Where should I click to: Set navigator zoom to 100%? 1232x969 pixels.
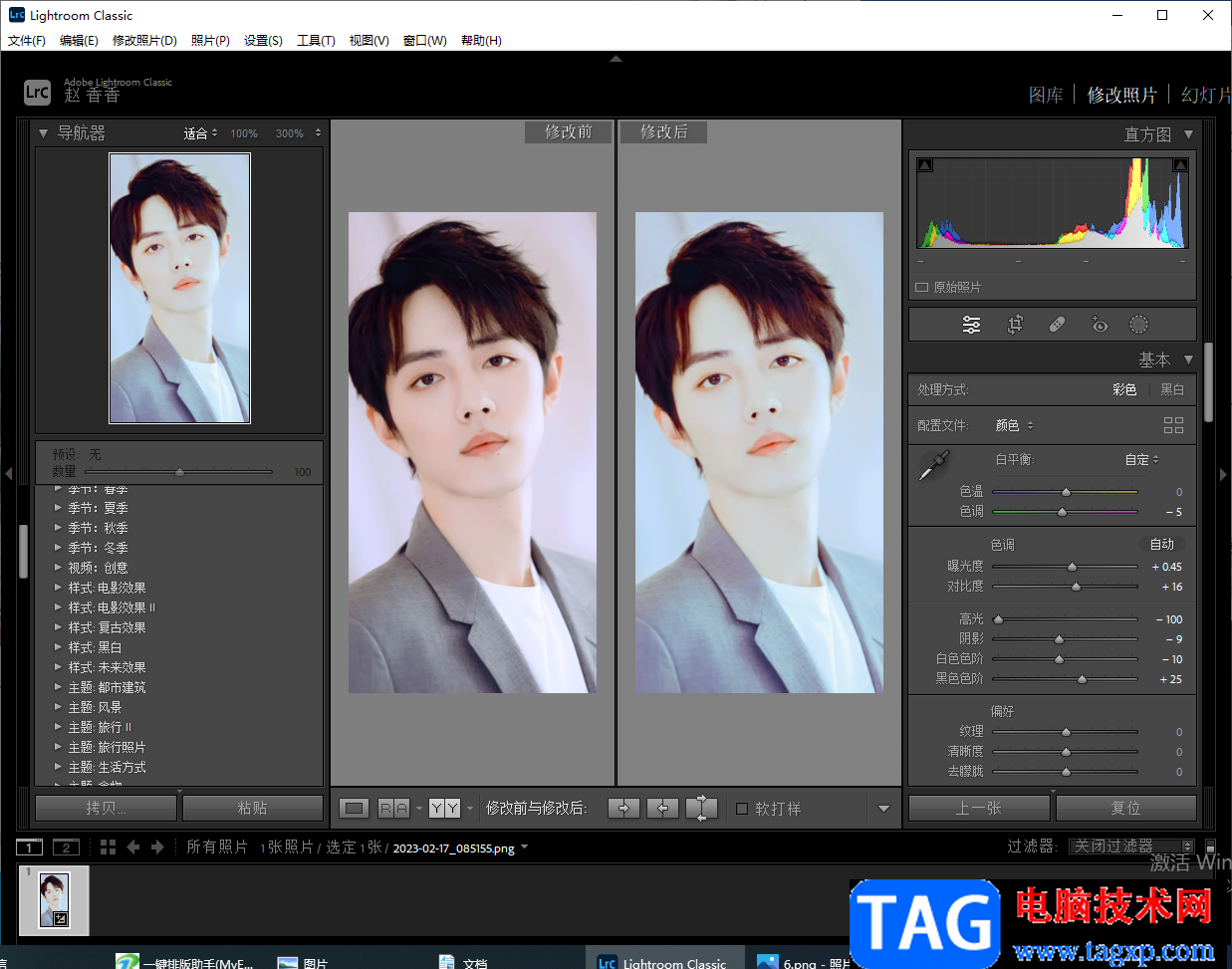tap(244, 133)
